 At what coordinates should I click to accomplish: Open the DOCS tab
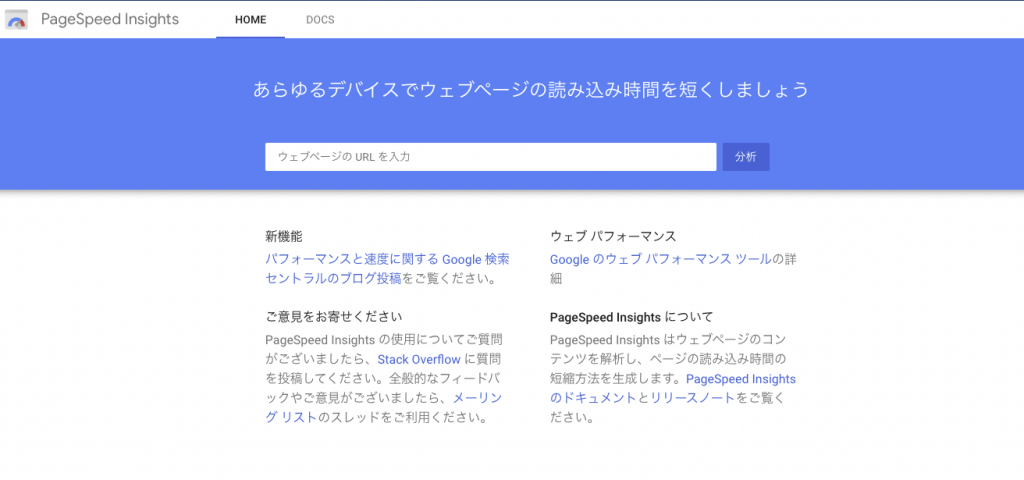(320, 20)
